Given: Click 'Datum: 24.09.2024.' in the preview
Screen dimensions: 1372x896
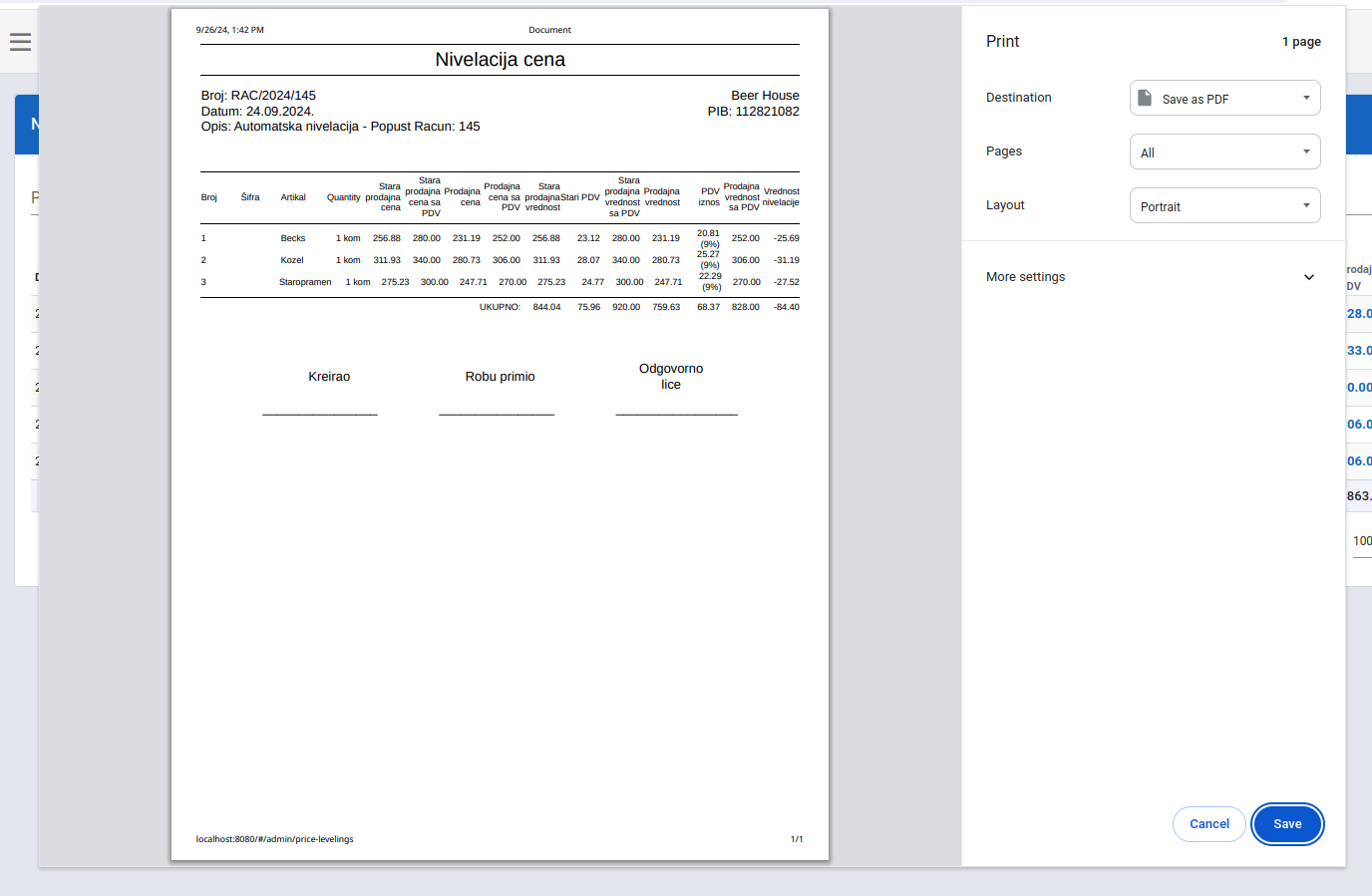Looking at the screenshot, I should click(x=257, y=112).
